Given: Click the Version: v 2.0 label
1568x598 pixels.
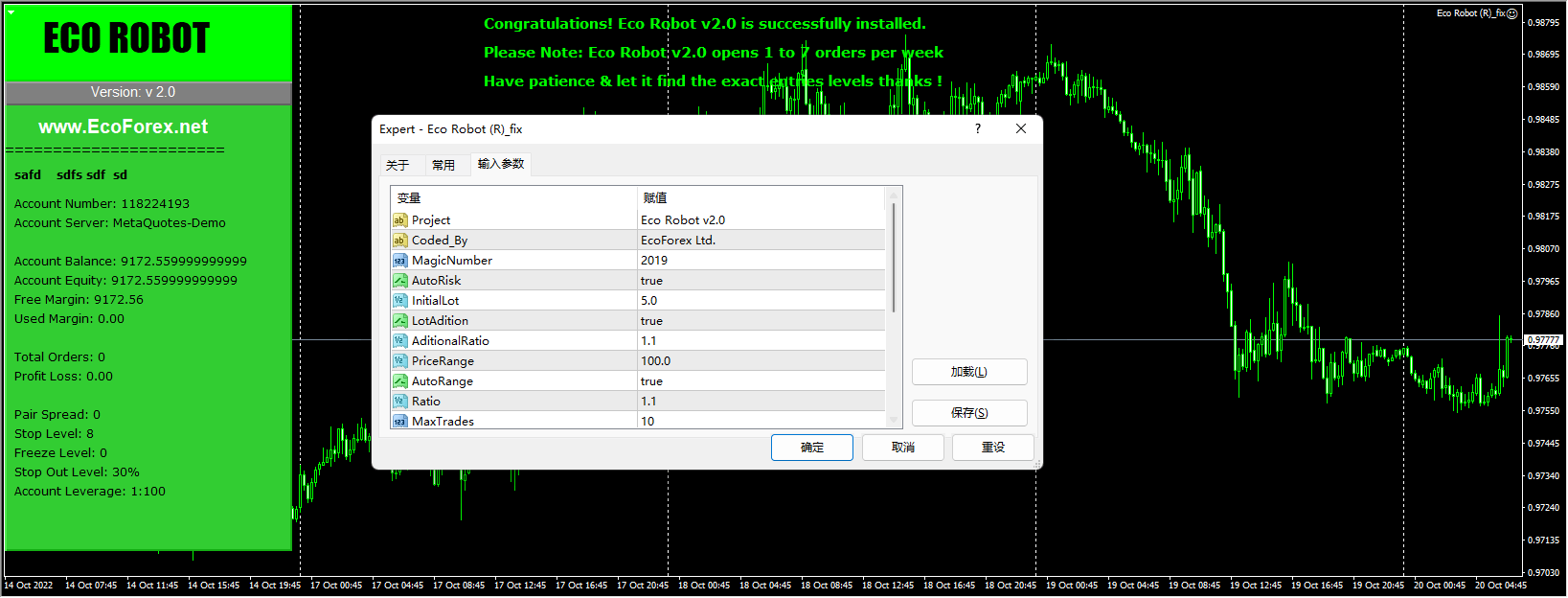Looking at the screenshot, I should click(133, 92).
